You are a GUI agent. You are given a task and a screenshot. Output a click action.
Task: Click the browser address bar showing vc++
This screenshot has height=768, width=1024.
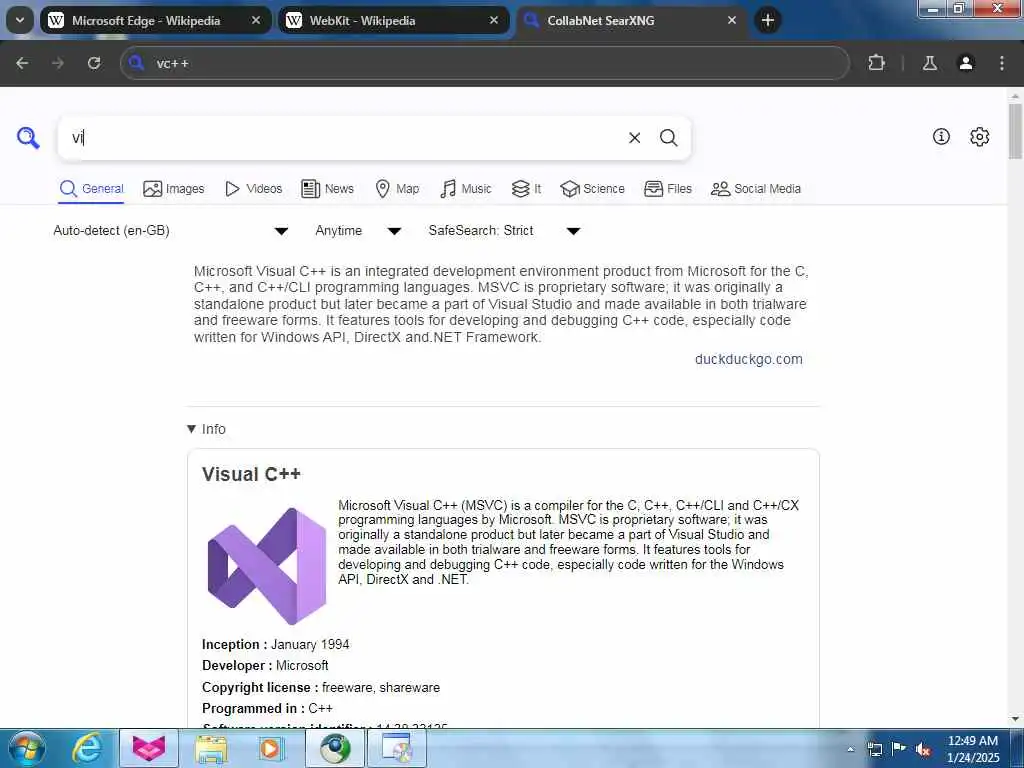pyautogui.click(x=485, y=63)
